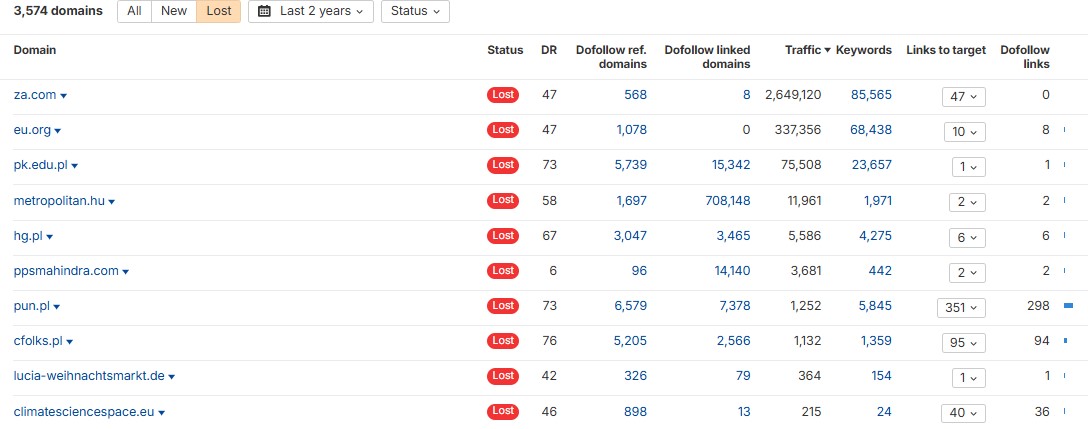
Task: Sort by DR column header
Action: pyautogui.click(x=549, y=50)
